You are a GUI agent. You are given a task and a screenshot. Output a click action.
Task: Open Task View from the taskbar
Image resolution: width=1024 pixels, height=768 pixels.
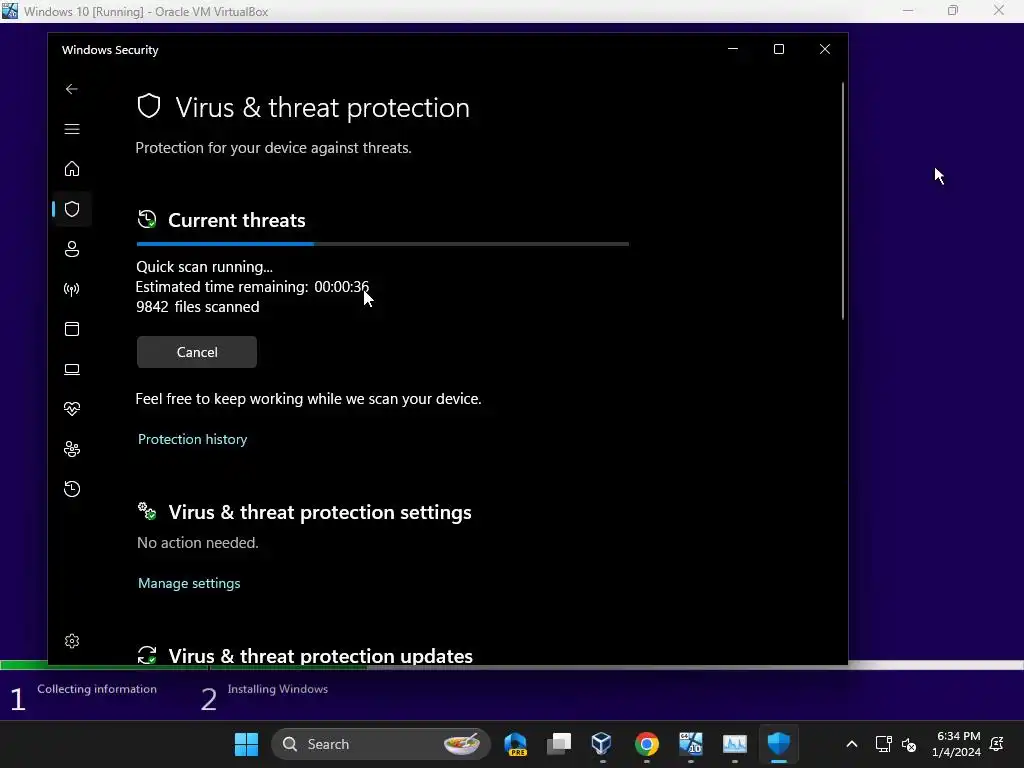tap(559, 744)
